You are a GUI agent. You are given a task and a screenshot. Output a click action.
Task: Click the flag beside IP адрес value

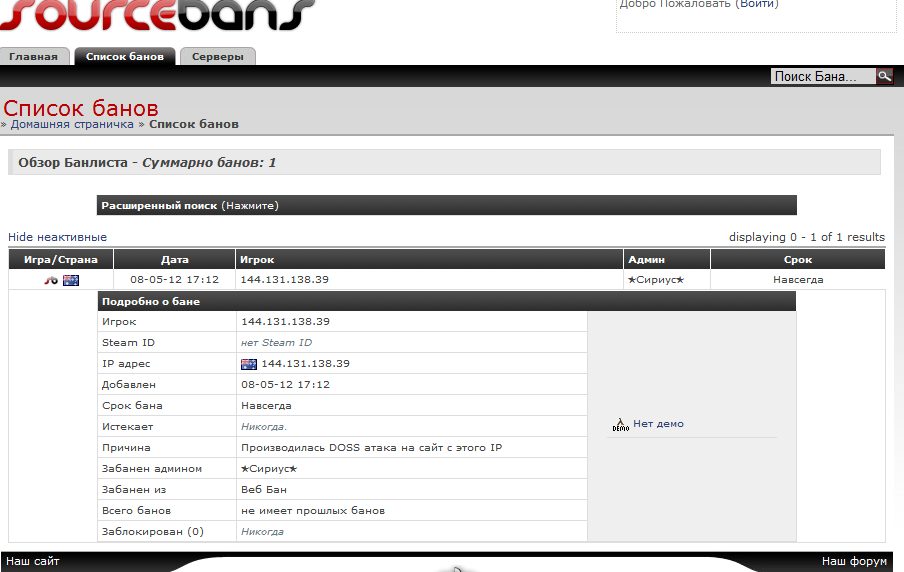coord(248,364)
